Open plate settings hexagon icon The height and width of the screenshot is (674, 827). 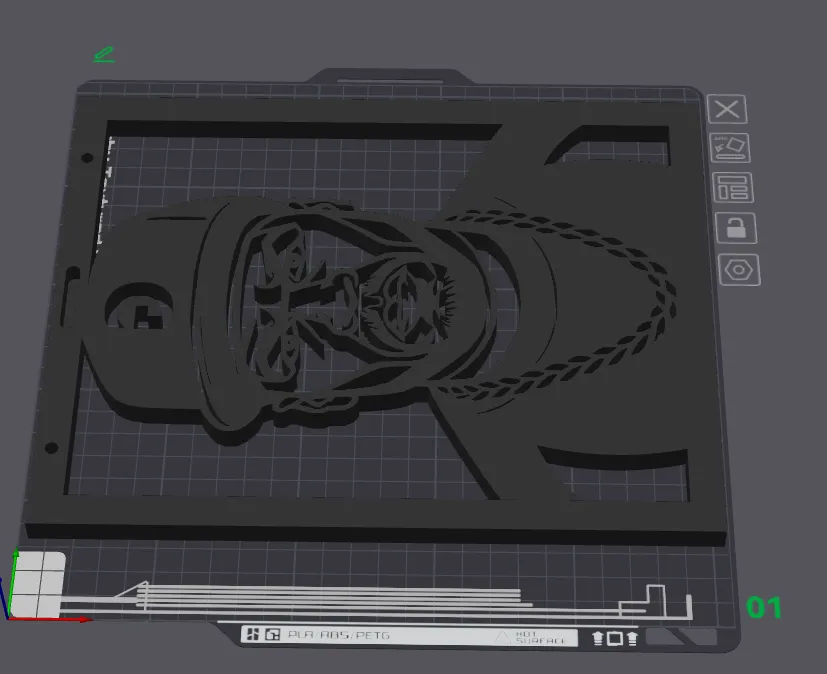click(x=739, y=270)
